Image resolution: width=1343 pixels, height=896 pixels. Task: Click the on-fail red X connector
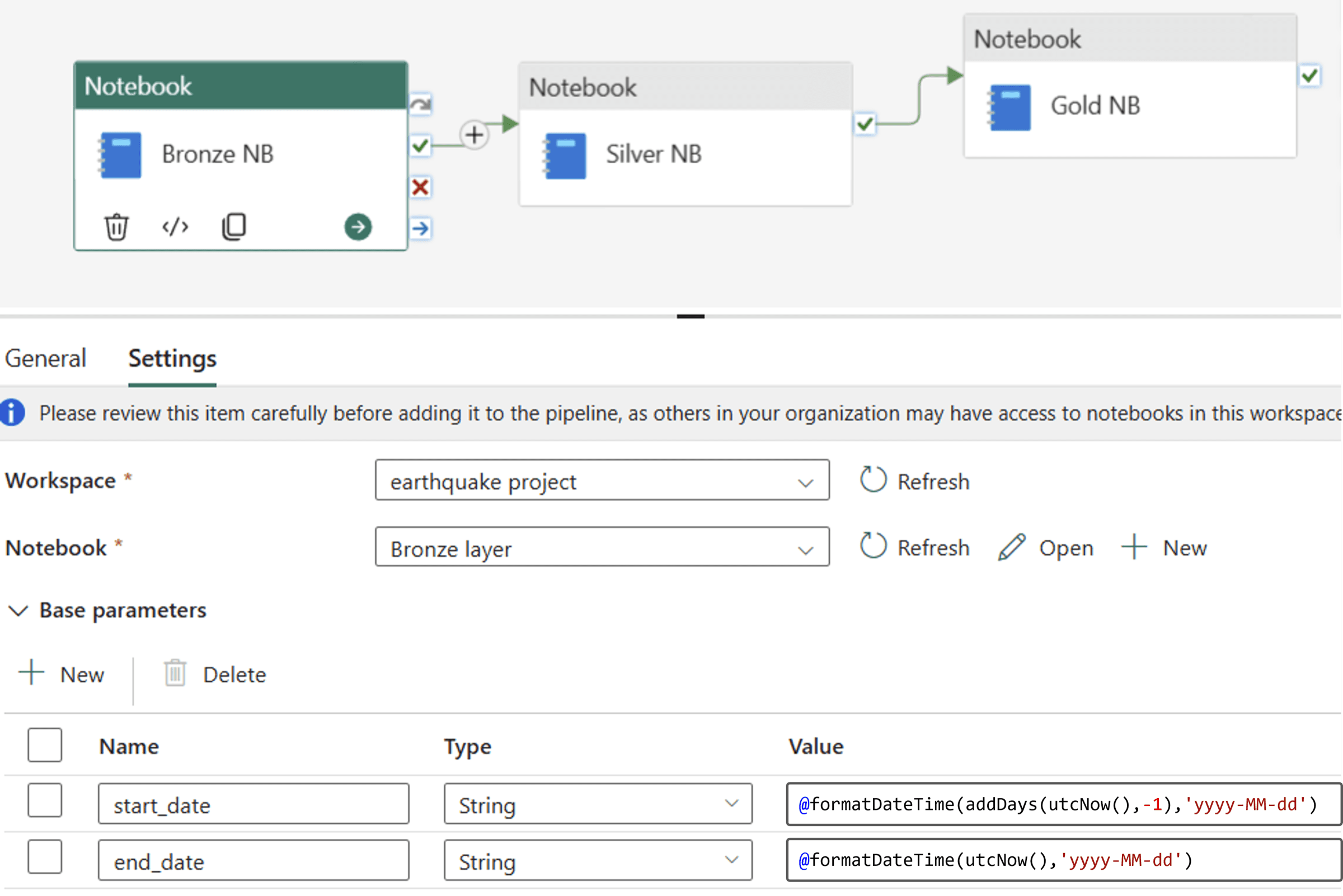coord(421,187)
